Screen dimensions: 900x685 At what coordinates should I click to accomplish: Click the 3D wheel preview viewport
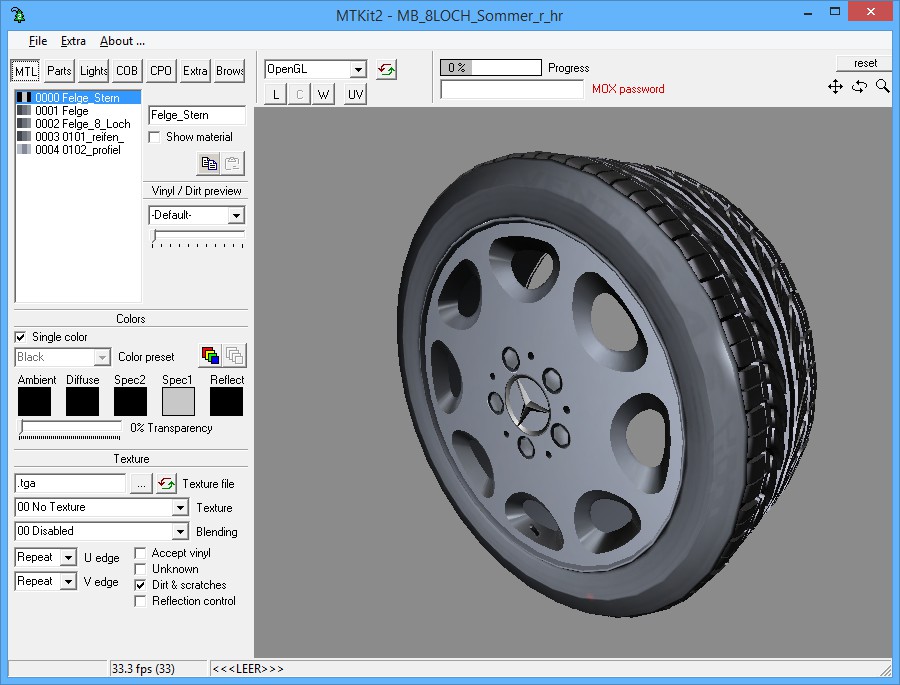click(x=573, y=382)
